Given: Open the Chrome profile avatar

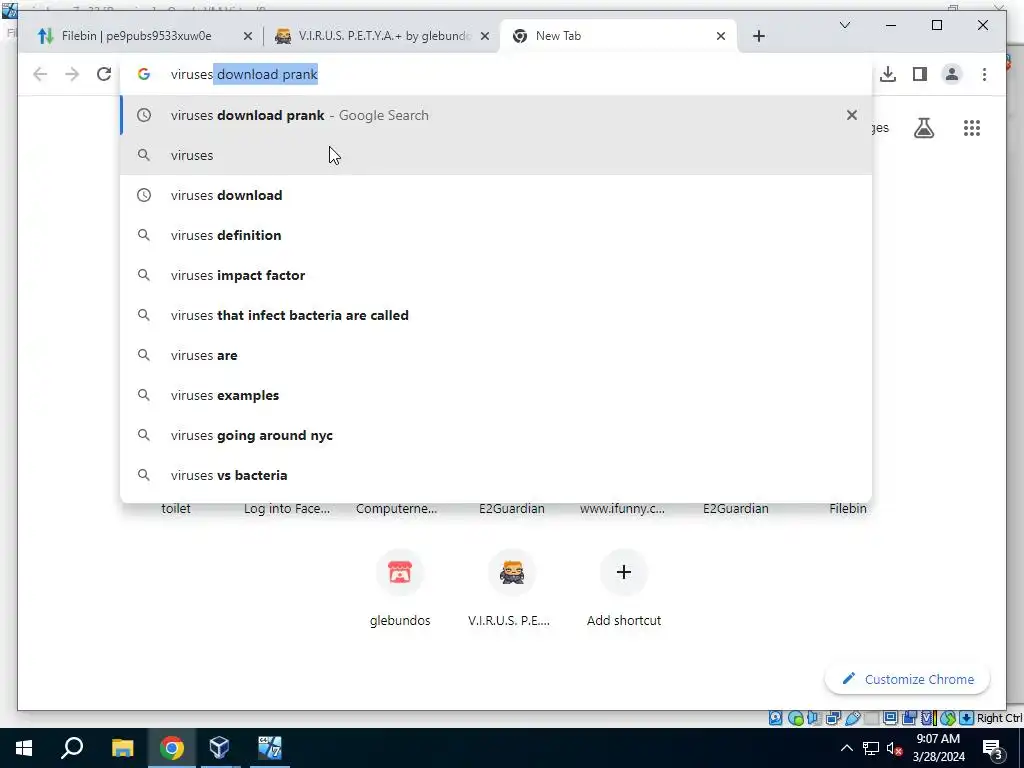Looking at the screenshot, I should click(952, 74).
